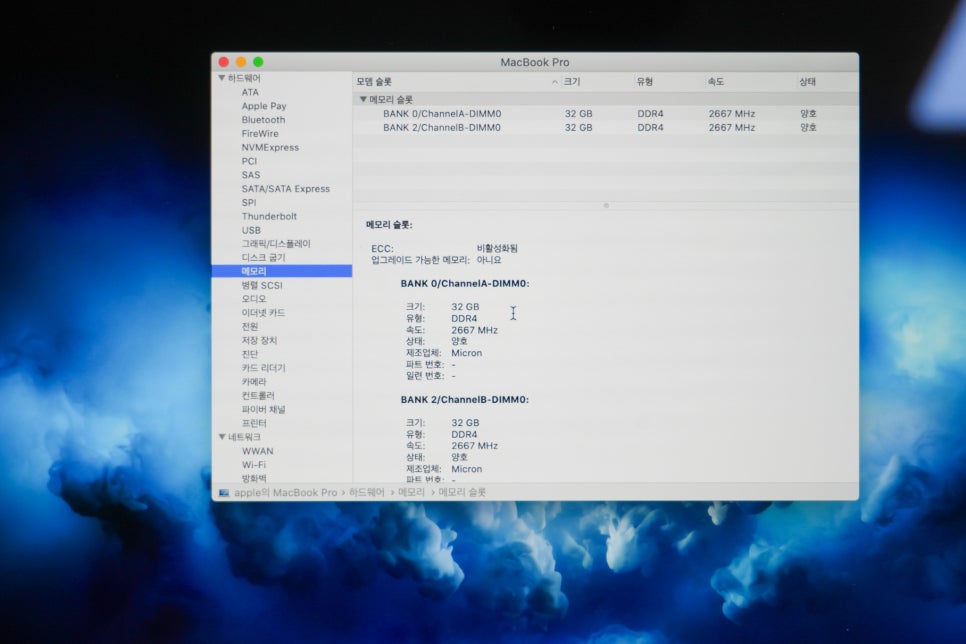Sort by the 유형 column header
The width and height of the screenshot is (966, 644).
[644, 82]
